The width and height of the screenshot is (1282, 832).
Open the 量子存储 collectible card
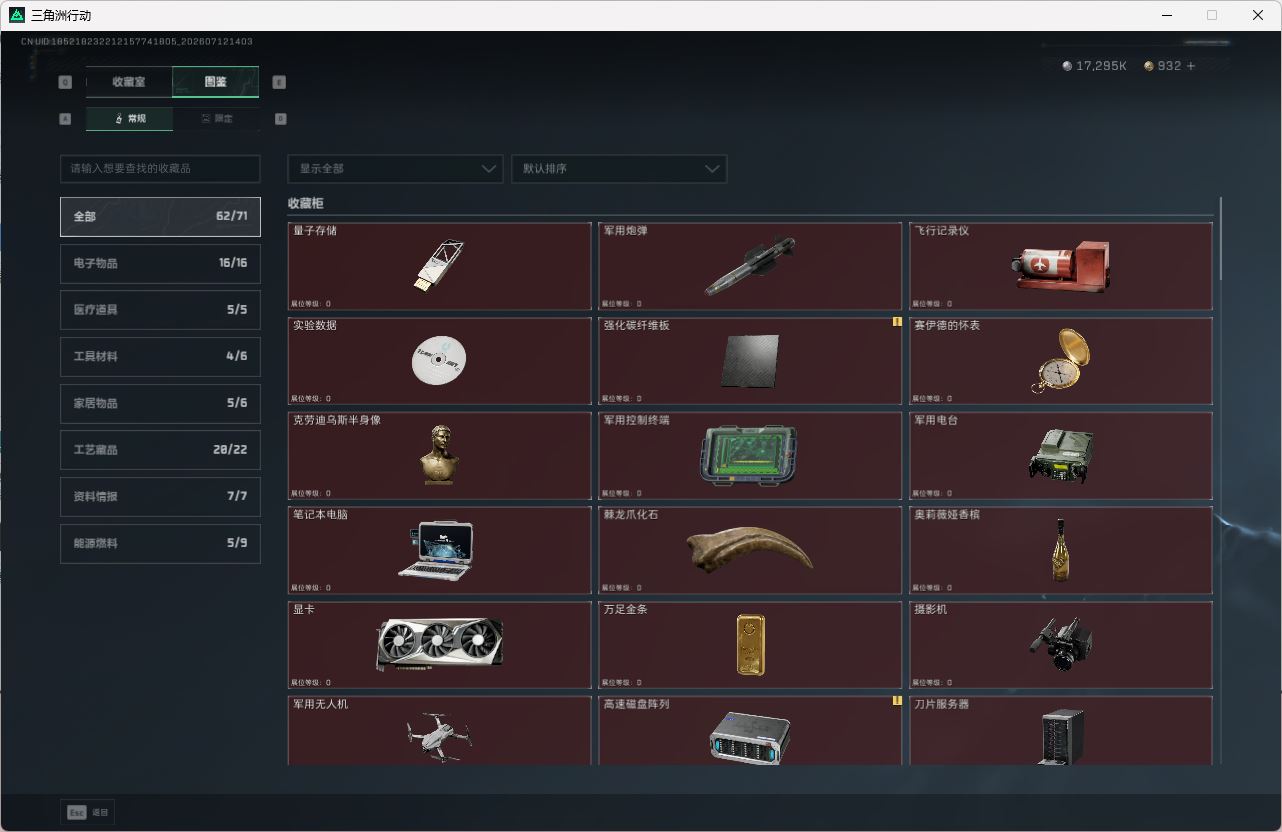(439, 266)
